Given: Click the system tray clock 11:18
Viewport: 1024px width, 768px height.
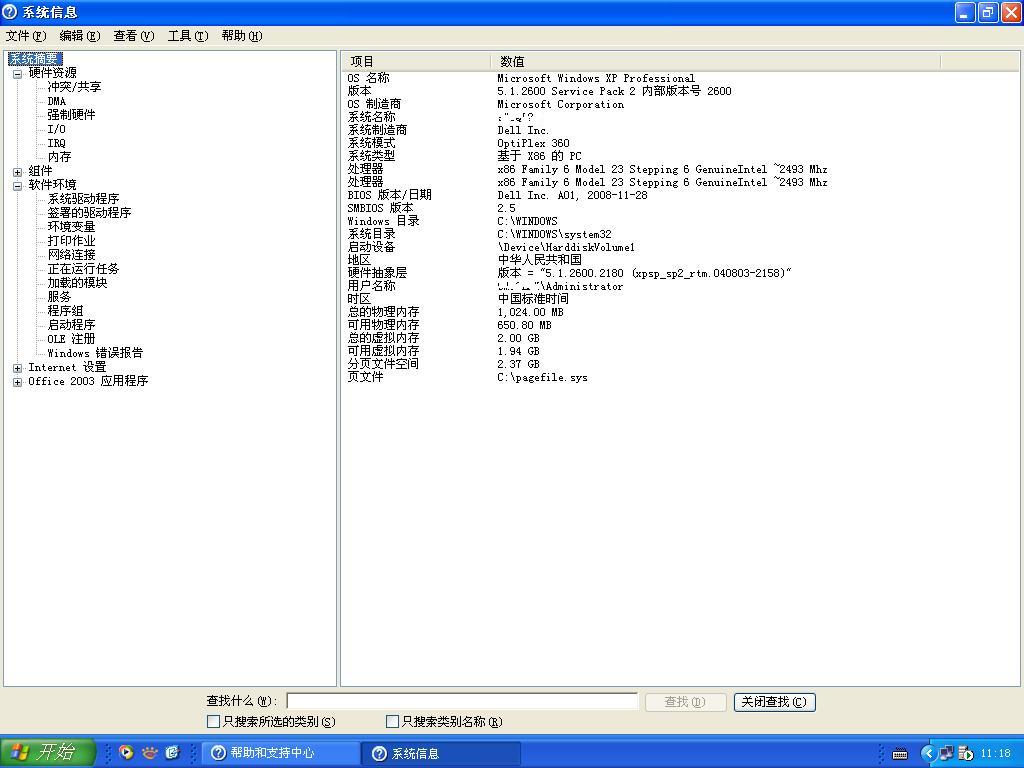Looking at the screenshot, I should click(x=995, y=754).
